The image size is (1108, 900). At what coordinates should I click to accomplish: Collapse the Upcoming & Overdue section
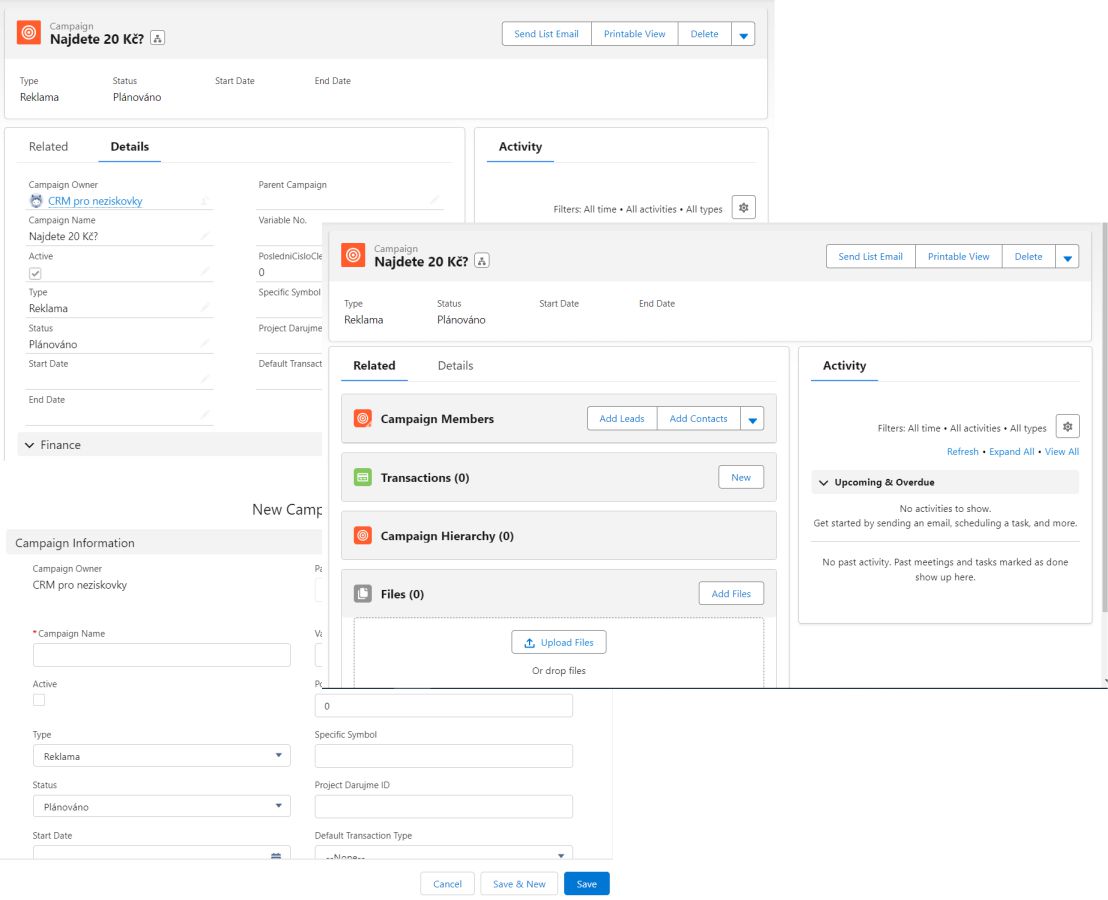[x=823, y=483]
